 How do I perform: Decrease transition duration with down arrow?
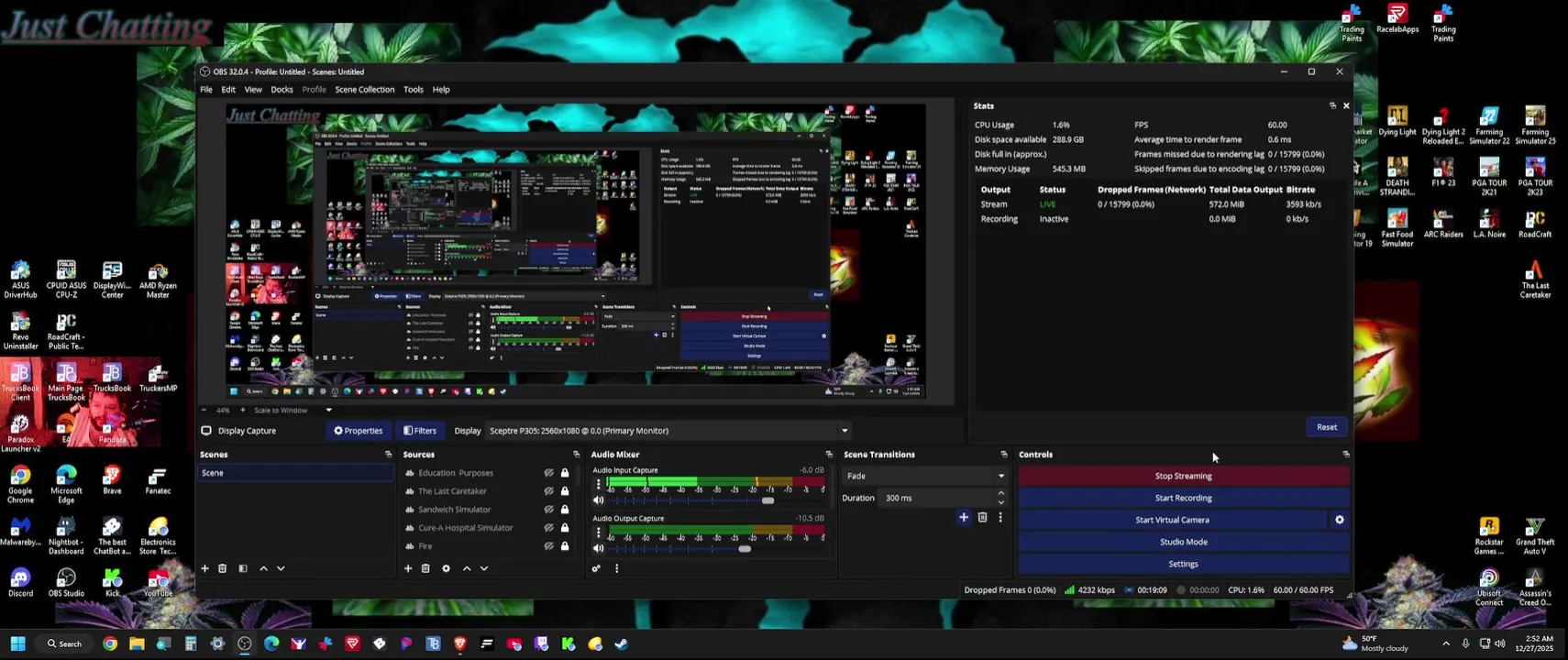[1000, 502]
